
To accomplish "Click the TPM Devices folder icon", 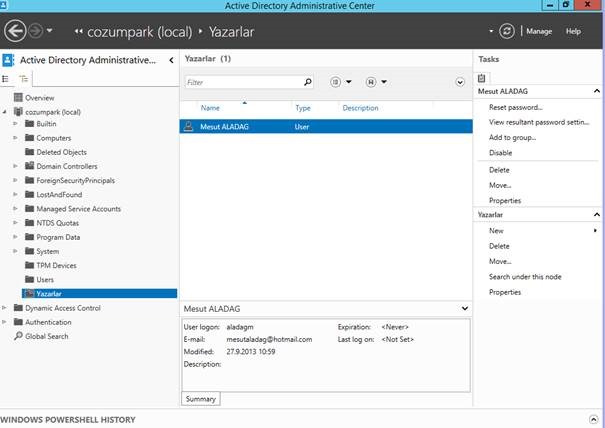I will (x=30, y=265).
